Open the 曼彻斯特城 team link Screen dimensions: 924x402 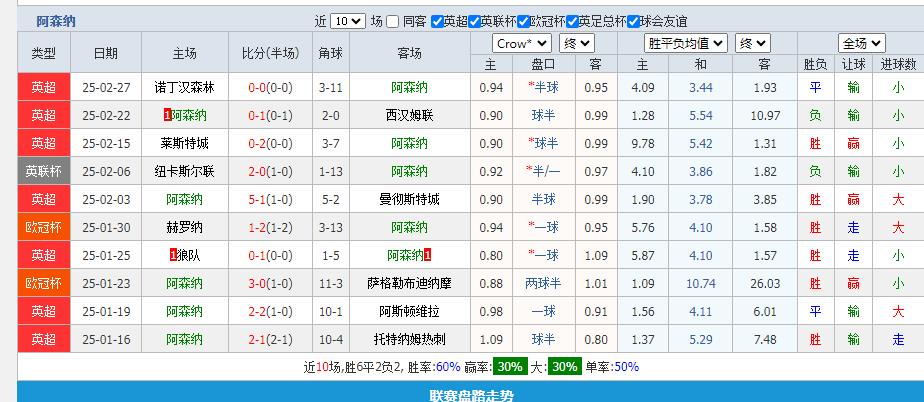point(410,199)
